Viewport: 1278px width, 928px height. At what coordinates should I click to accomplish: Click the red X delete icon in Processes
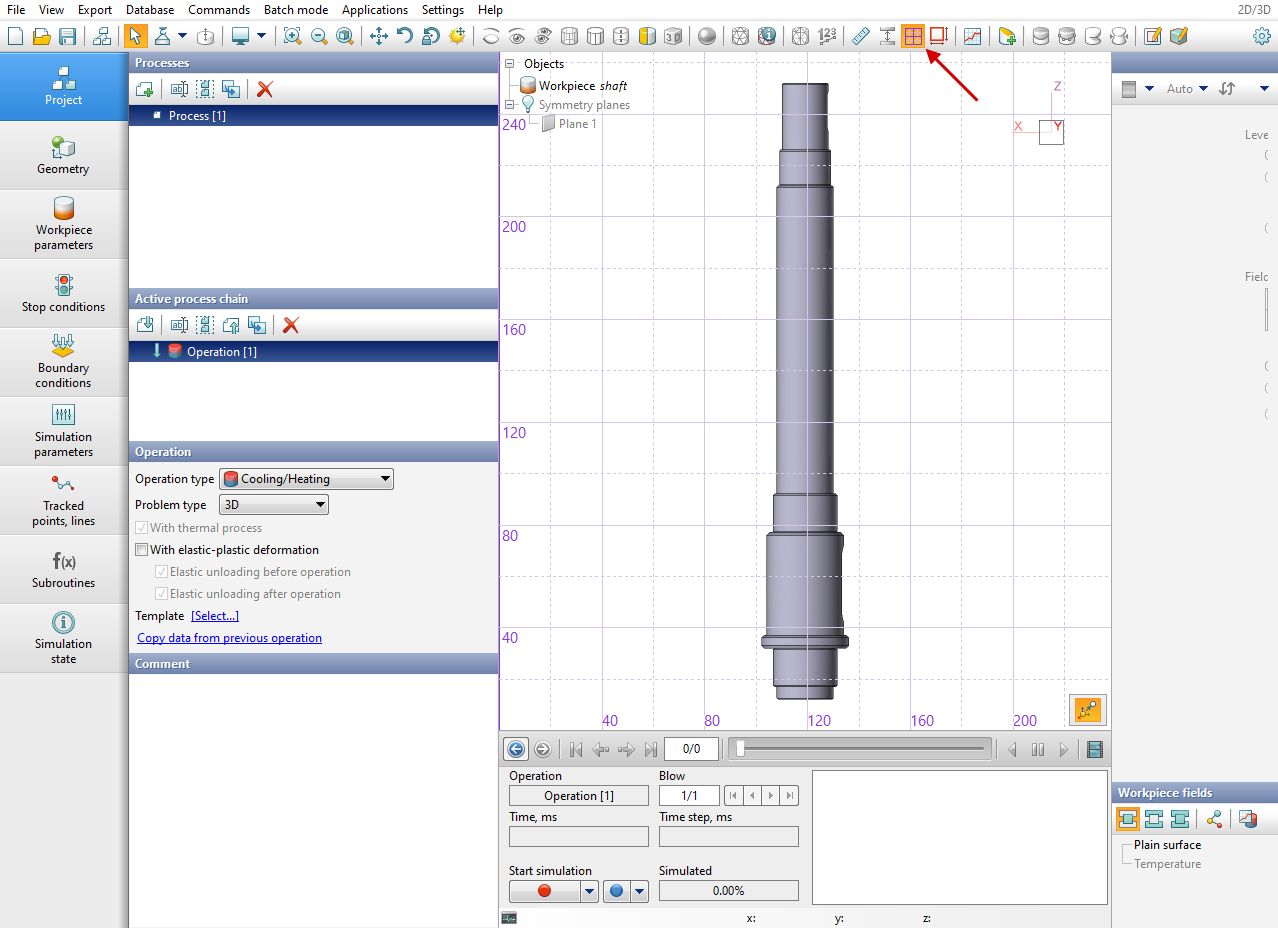[x=265, y=89]
